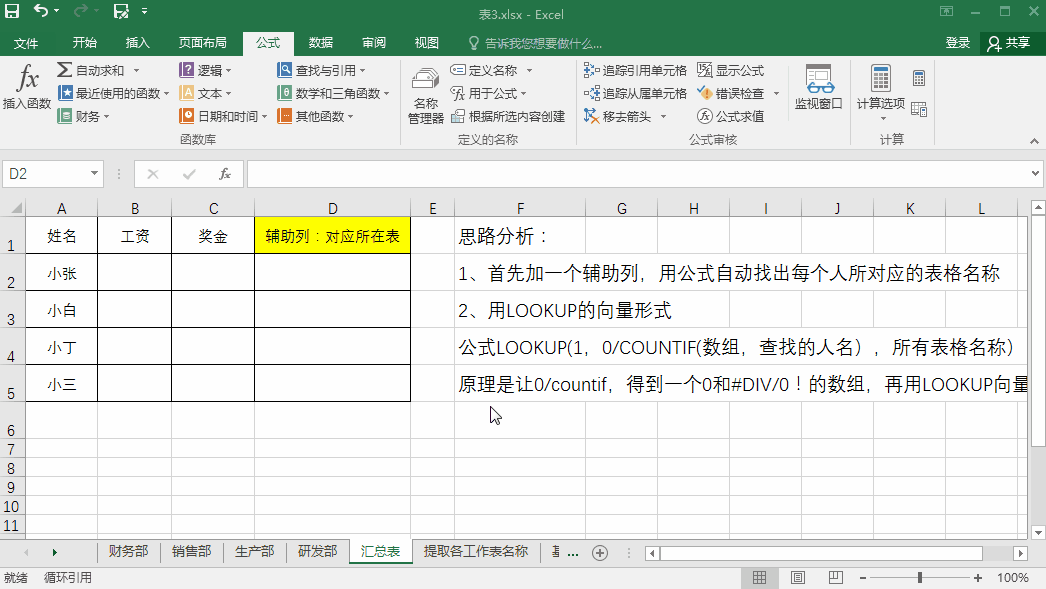Add a new sheet with plus button
Viewport: 1046px width, 589px height.
[600, 553]
